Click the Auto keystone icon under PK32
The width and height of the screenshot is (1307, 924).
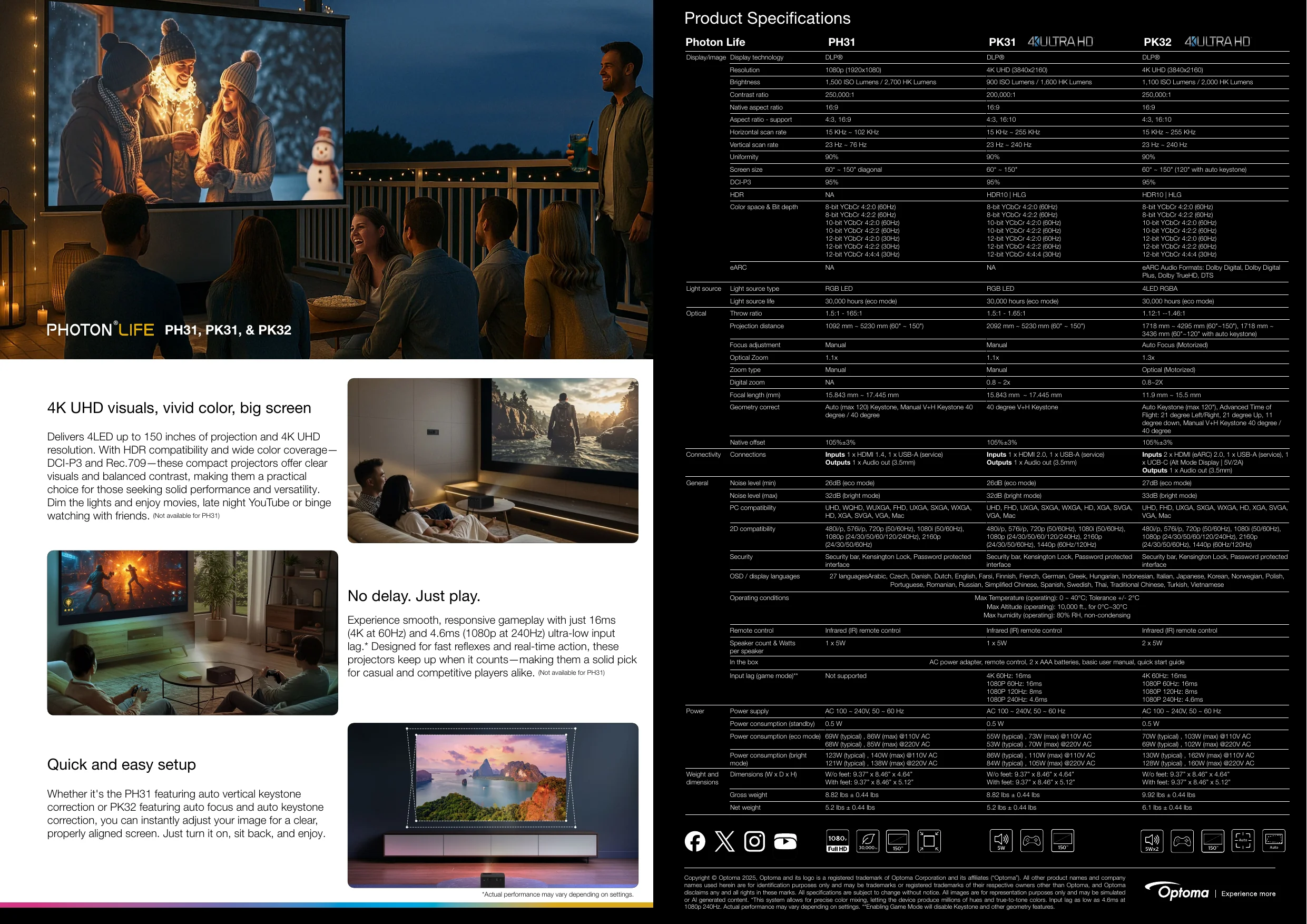click(x=1274, y=841)
